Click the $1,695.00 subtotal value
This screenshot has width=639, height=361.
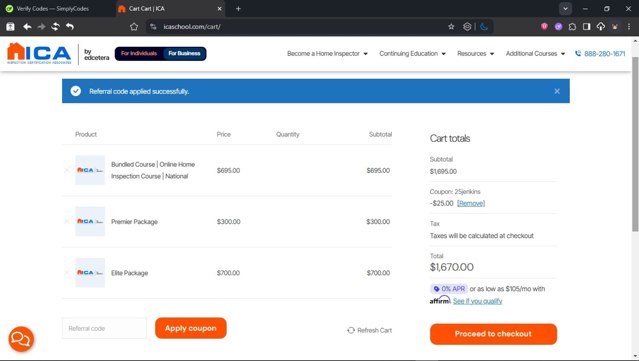pyautogui.click(x=443, y=172)
